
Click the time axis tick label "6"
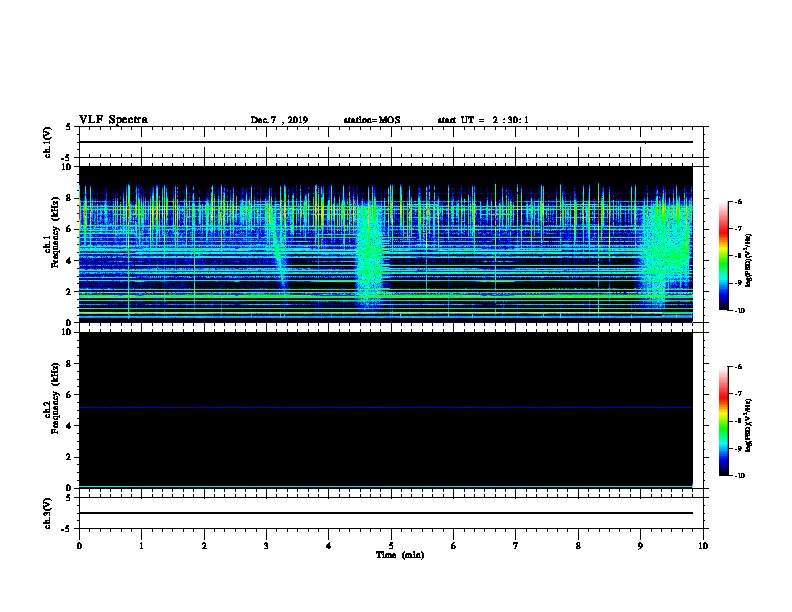pyautogui.click(x=454, y=546)
